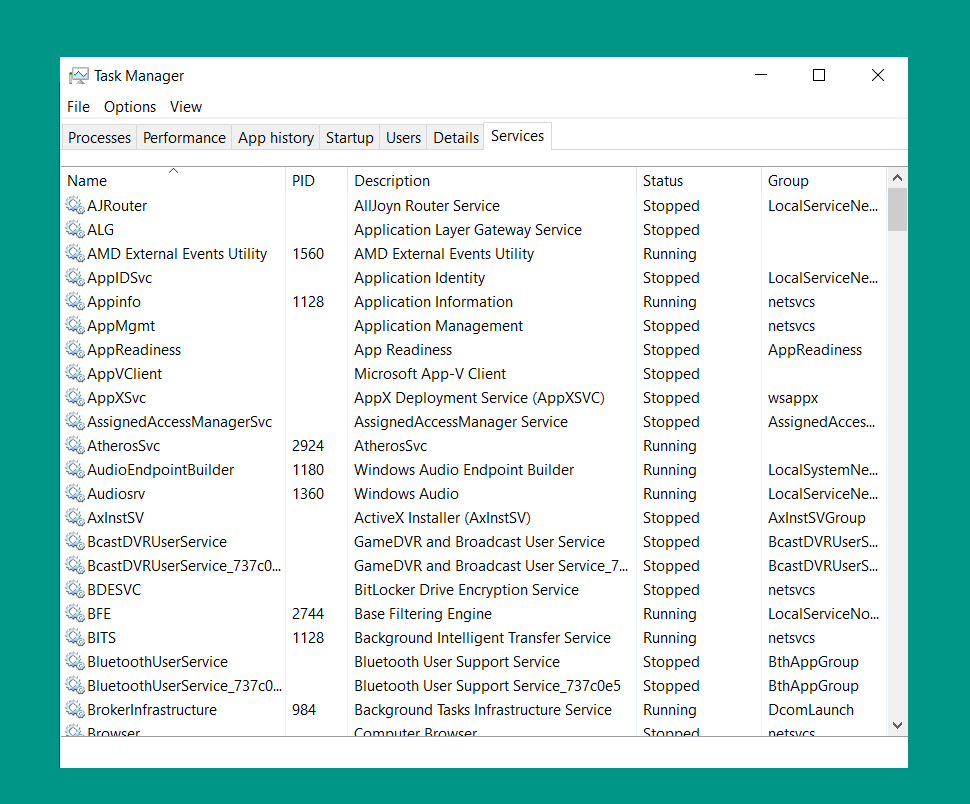
Task: Click the AxInstSV service icon
Action: (x=75, y=517)
